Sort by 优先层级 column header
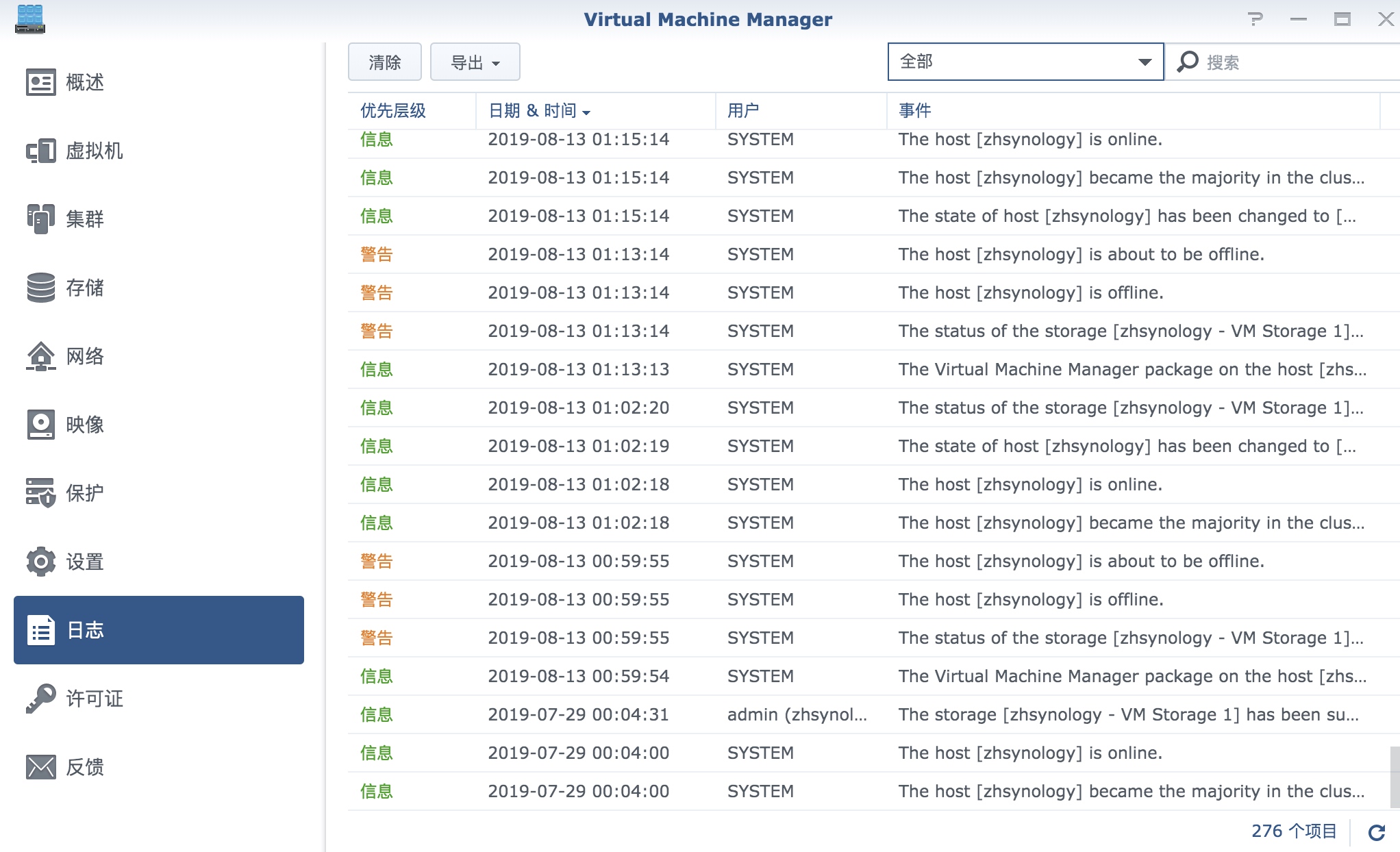 click(412, 110)
